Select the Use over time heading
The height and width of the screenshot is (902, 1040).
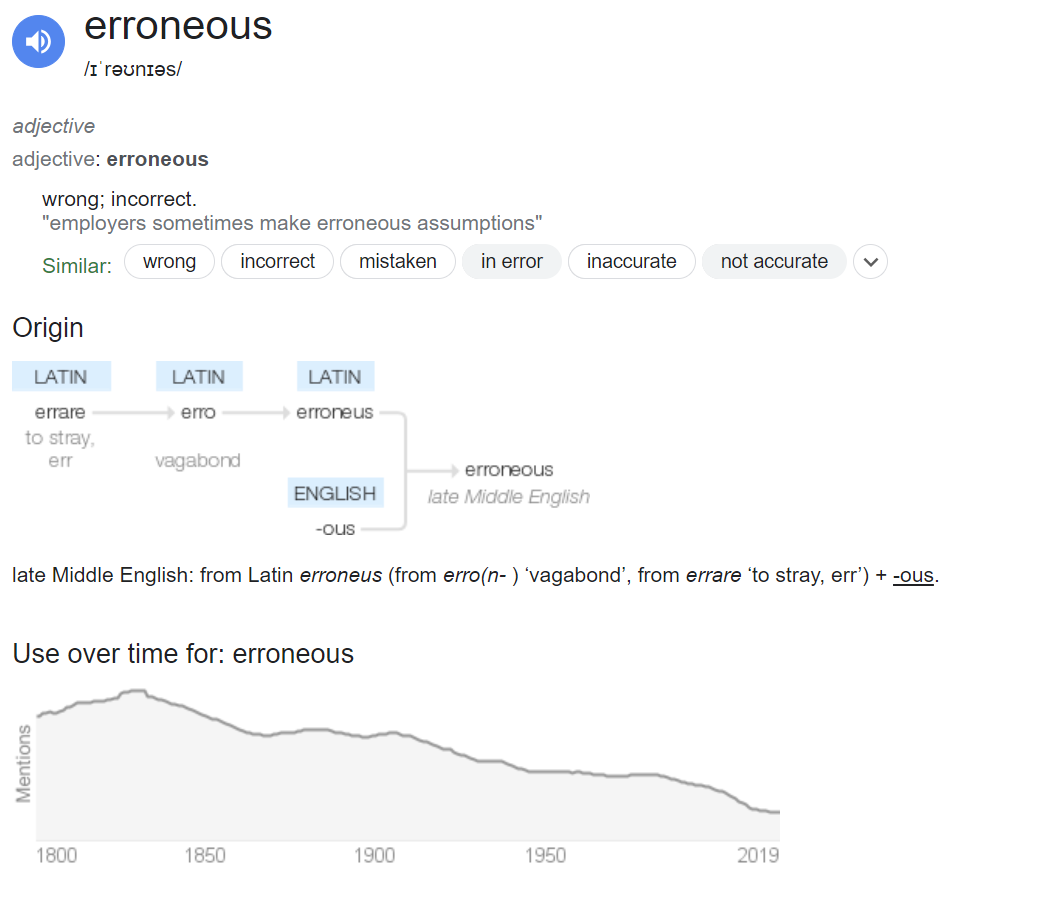pyautogui.click(x=183, y=653)
